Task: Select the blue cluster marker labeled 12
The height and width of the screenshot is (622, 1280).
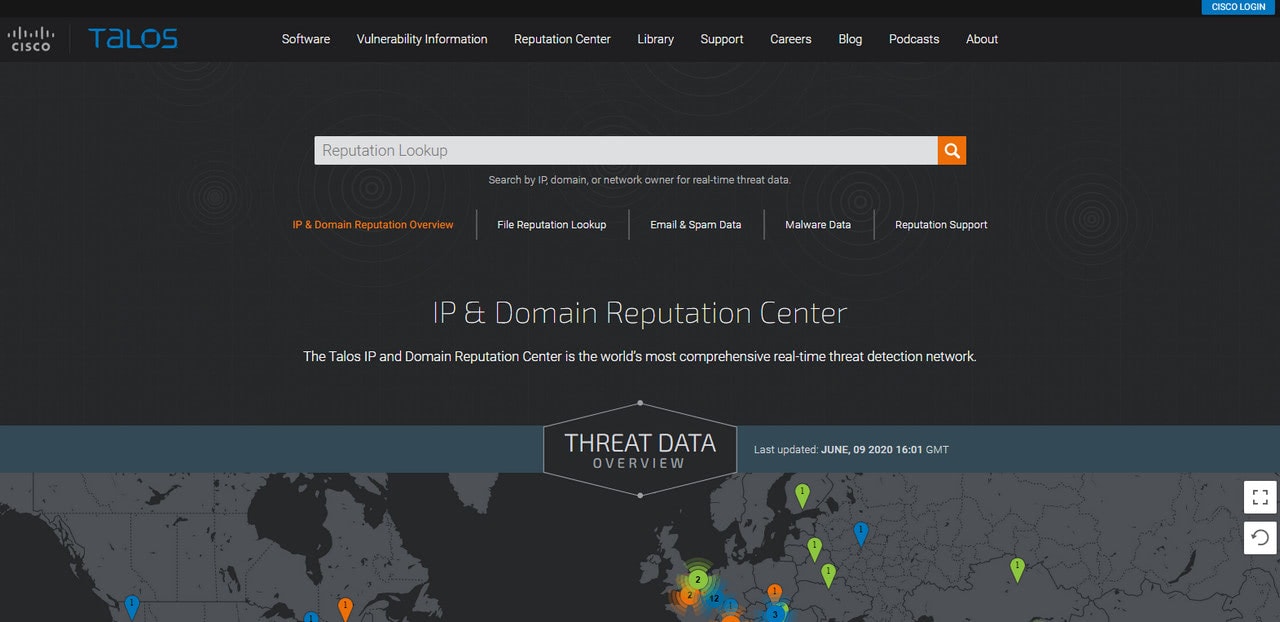Action: [x=714, y=598]
